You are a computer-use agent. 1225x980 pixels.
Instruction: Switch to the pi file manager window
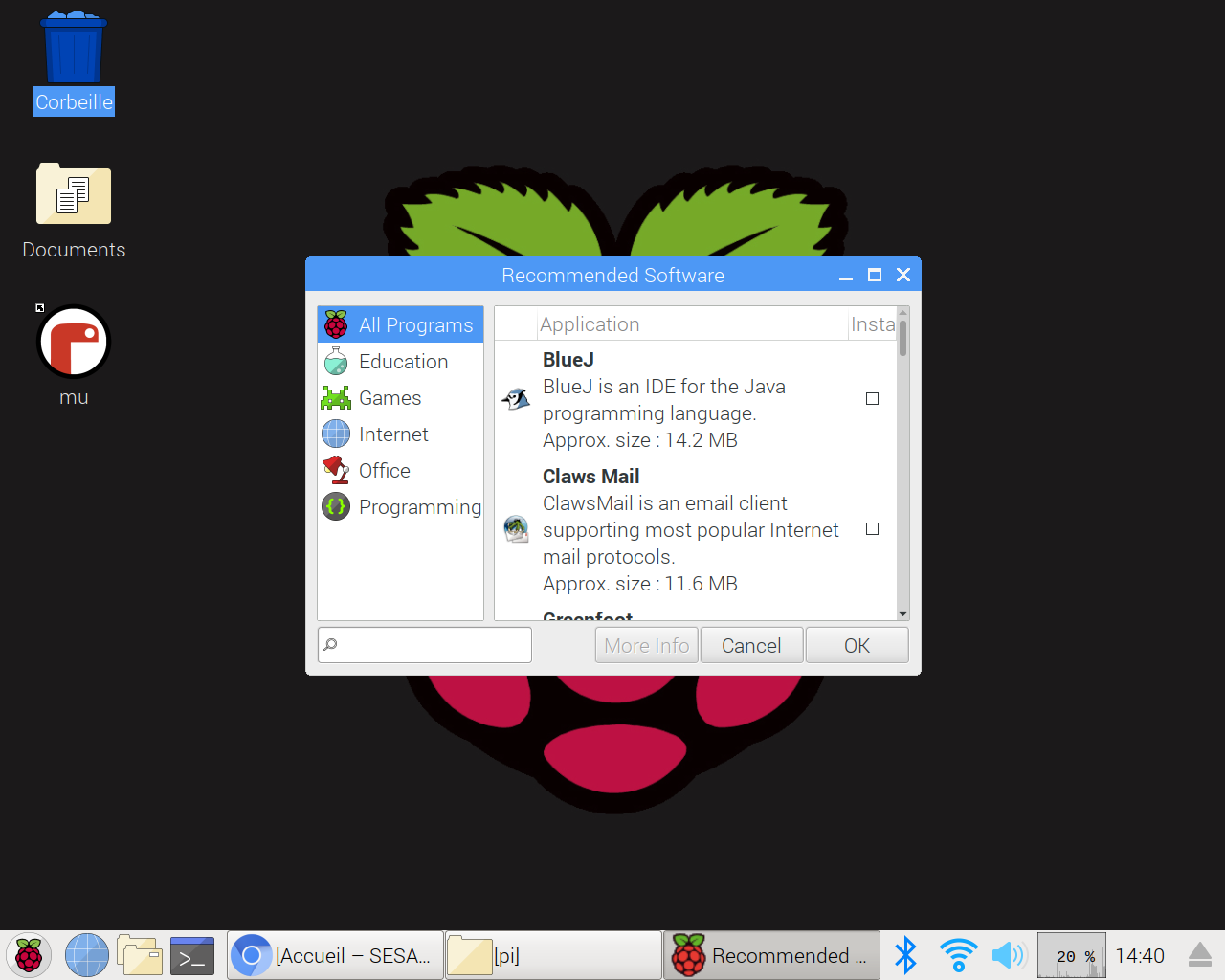(x=553, y=955)
